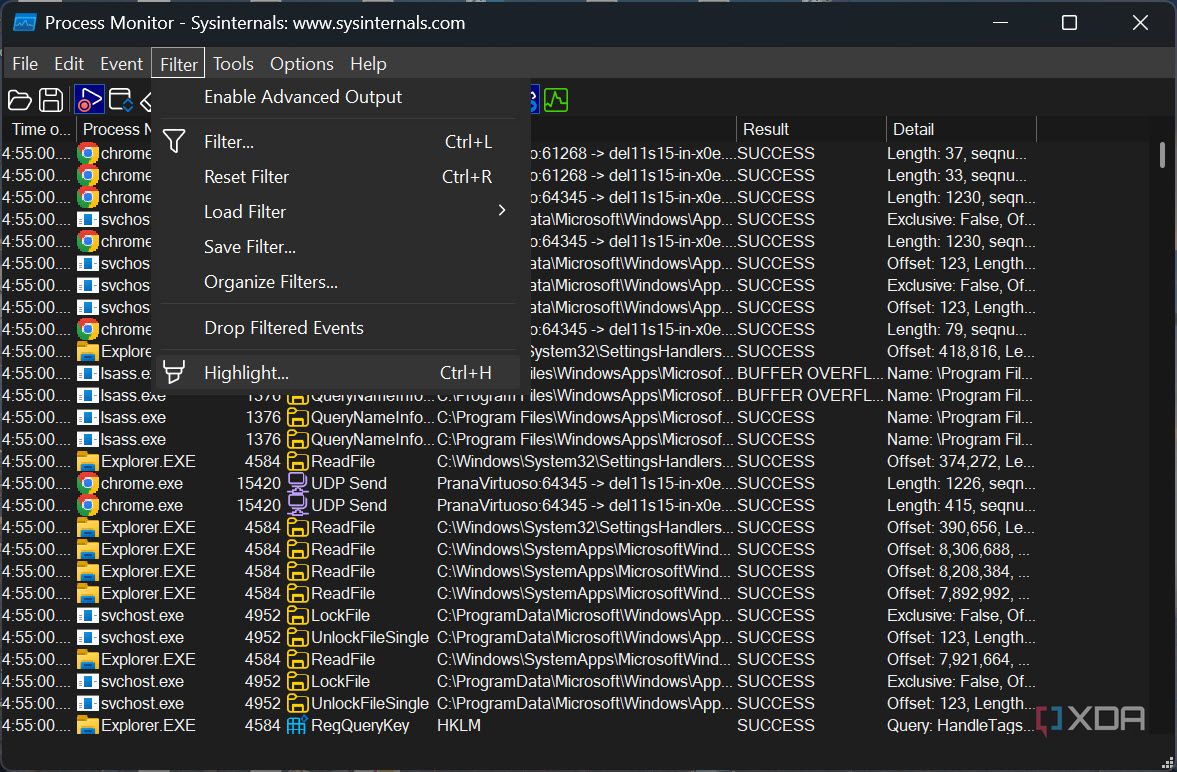Enable capture via the toolbar capture toggle
The width and height of the screenshot is (1177, 772).
tap(88, 99)
